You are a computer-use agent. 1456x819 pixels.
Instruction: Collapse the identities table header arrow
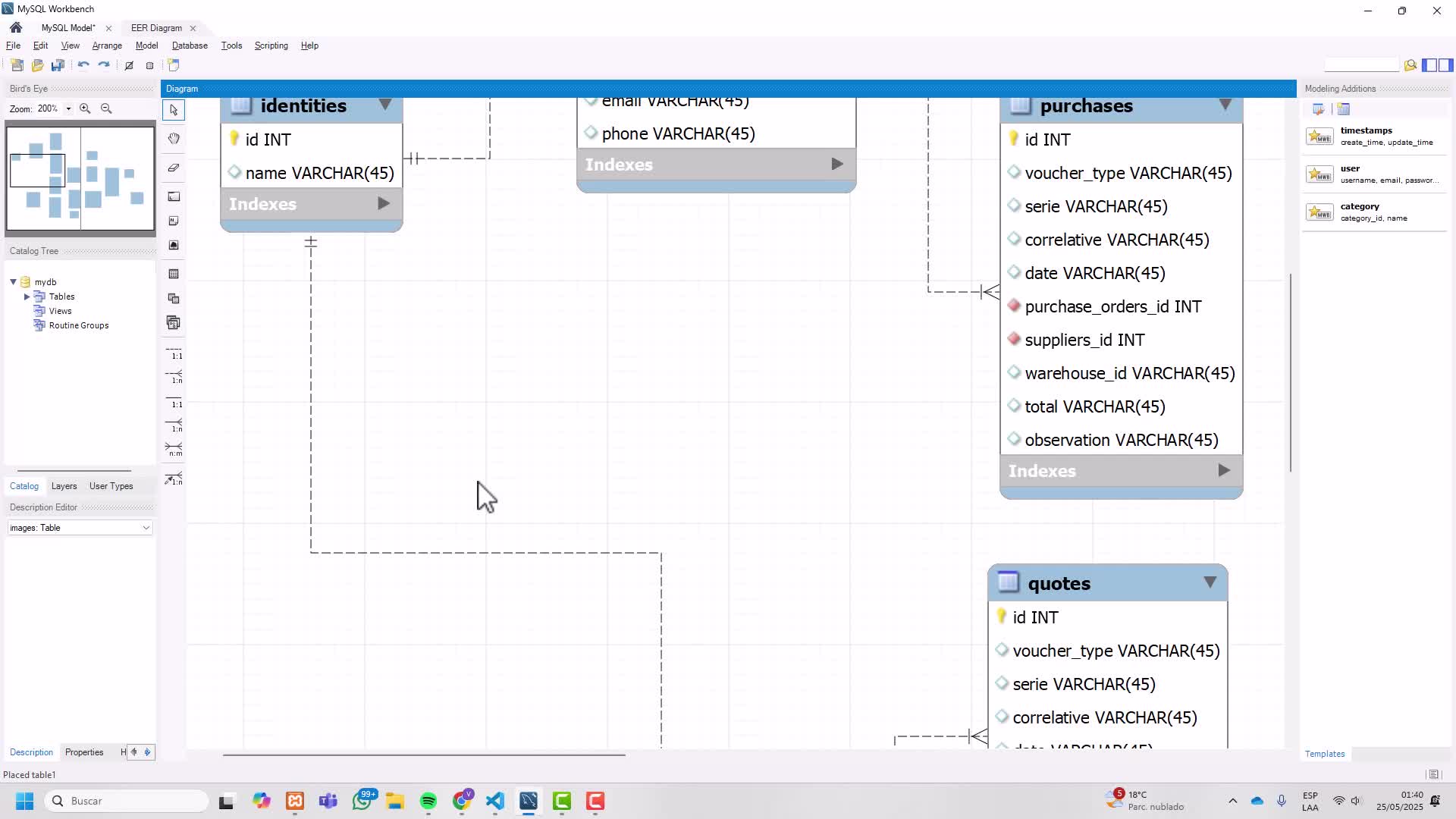385,105
